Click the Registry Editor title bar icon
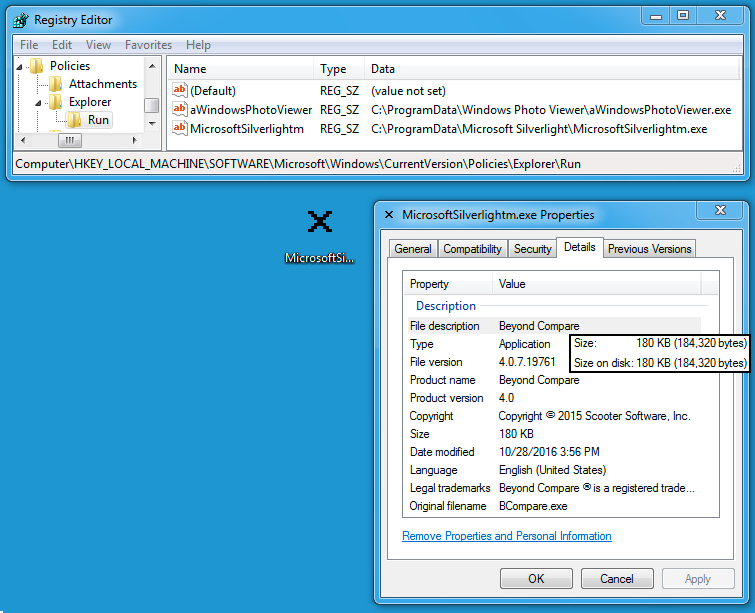Screen dimensions: 755x613 pos(21,20)
